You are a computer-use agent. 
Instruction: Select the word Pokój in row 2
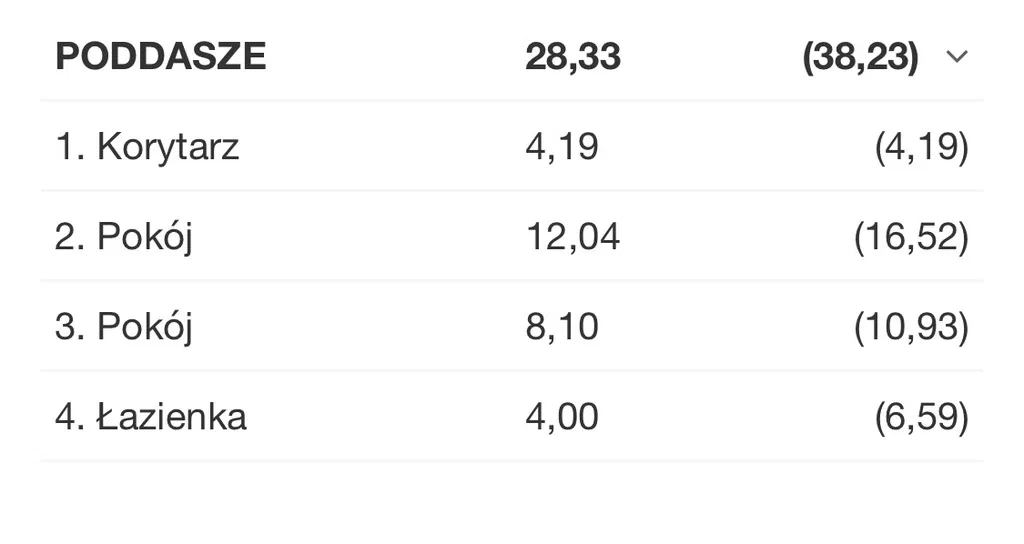145,238
